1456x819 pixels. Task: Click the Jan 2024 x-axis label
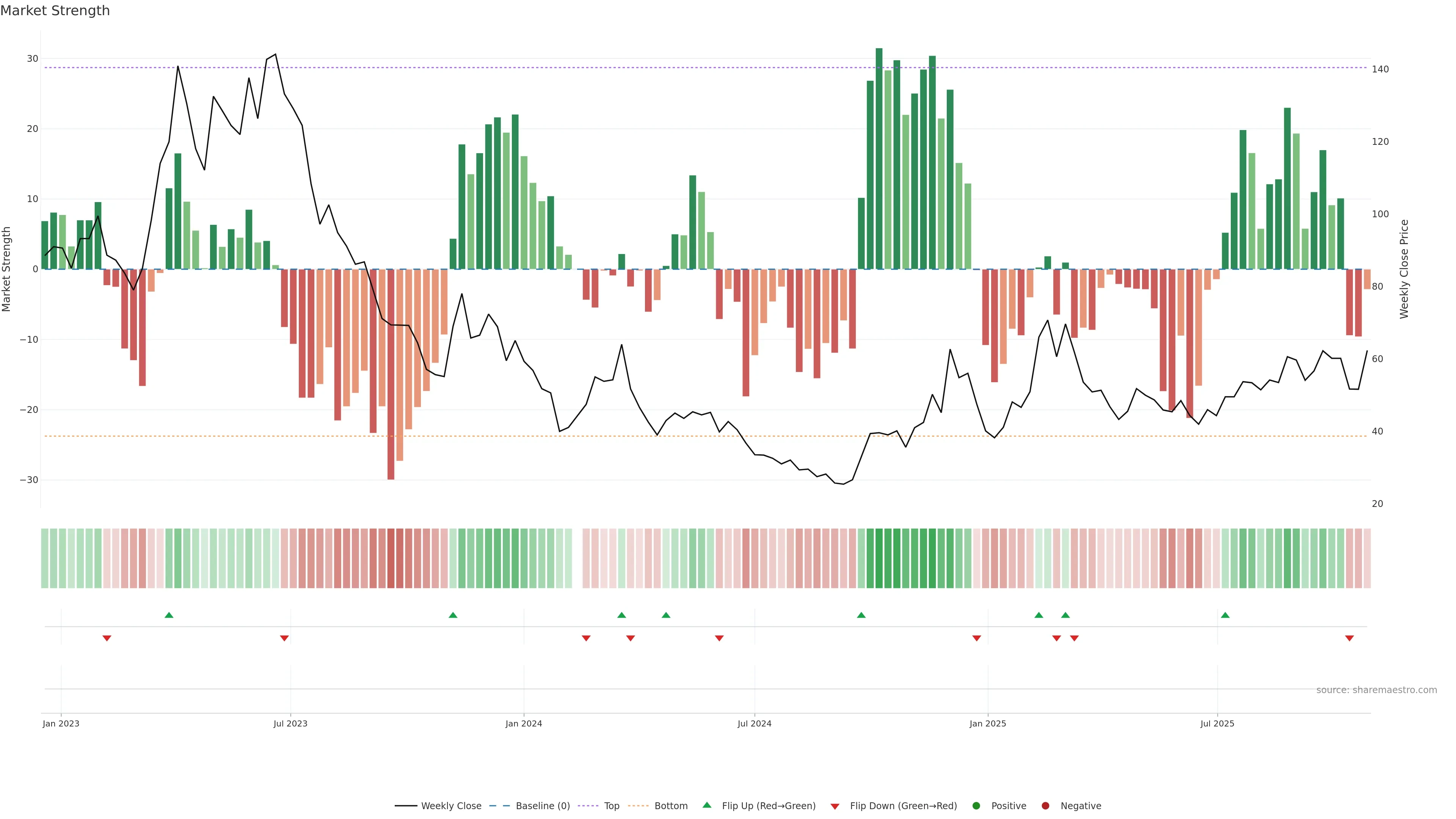[x=523, y=723]
